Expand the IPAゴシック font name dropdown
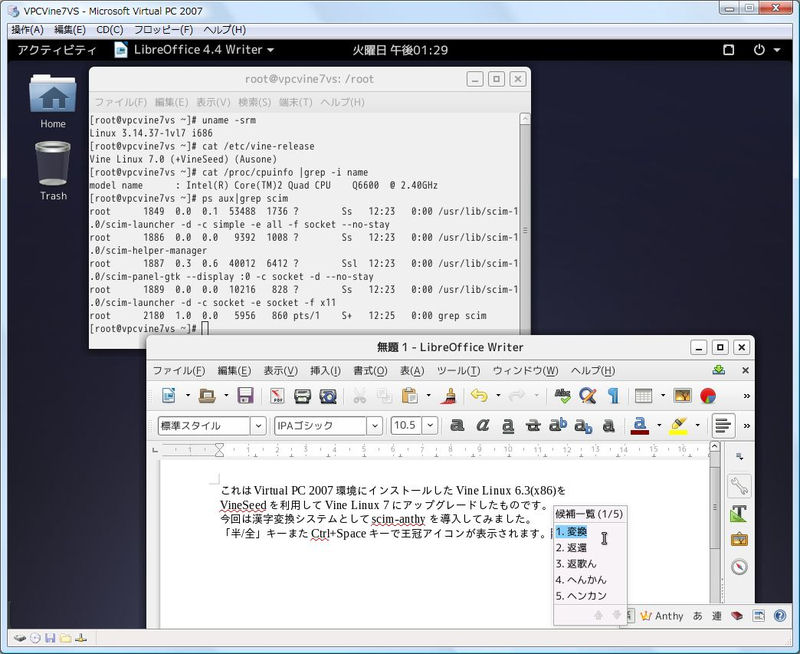Viewport: 800px width, 654px height. pos(374,425)
